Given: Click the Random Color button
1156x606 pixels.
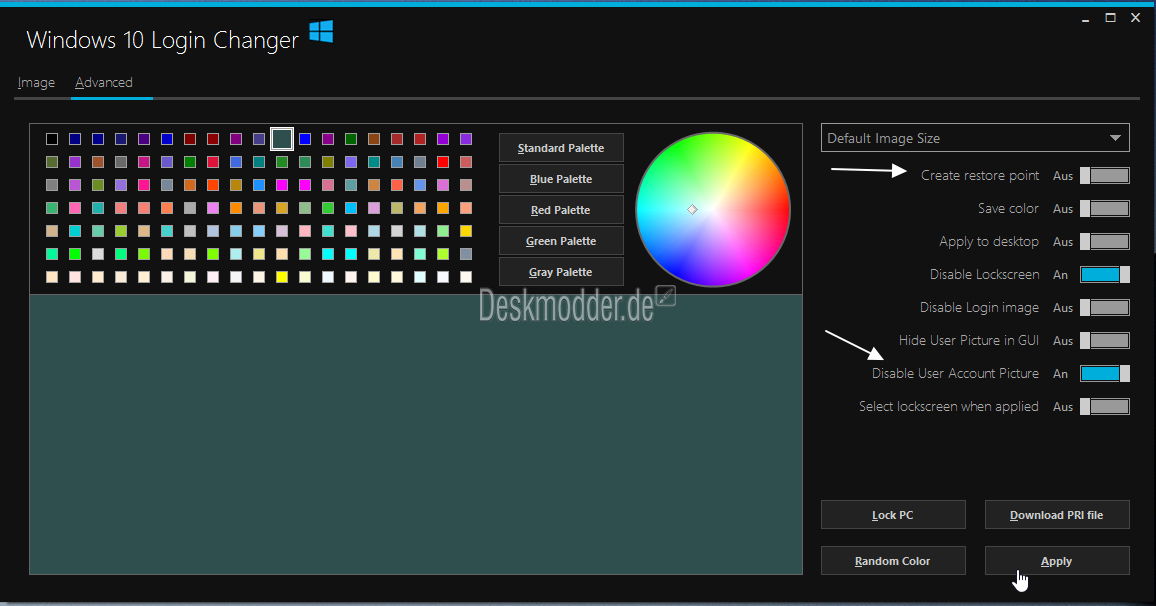Looking at the screenshot, I should tap(893, 561).
